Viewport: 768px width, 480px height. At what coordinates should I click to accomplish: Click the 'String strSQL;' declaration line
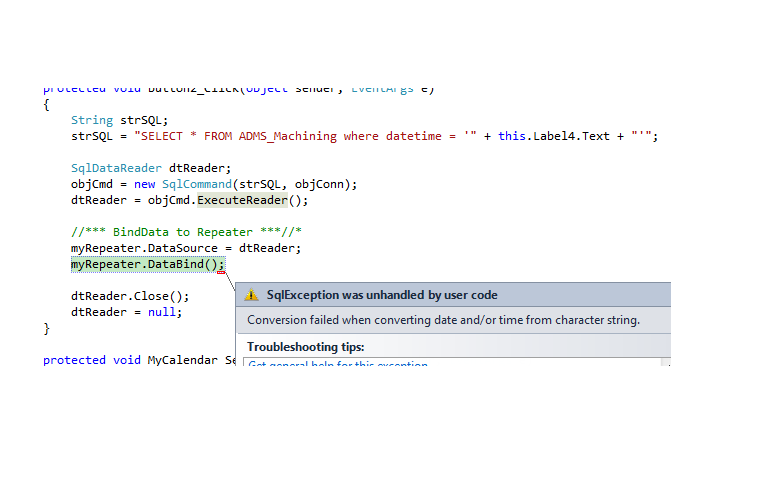pyautogui.click(x=120, y=120)
